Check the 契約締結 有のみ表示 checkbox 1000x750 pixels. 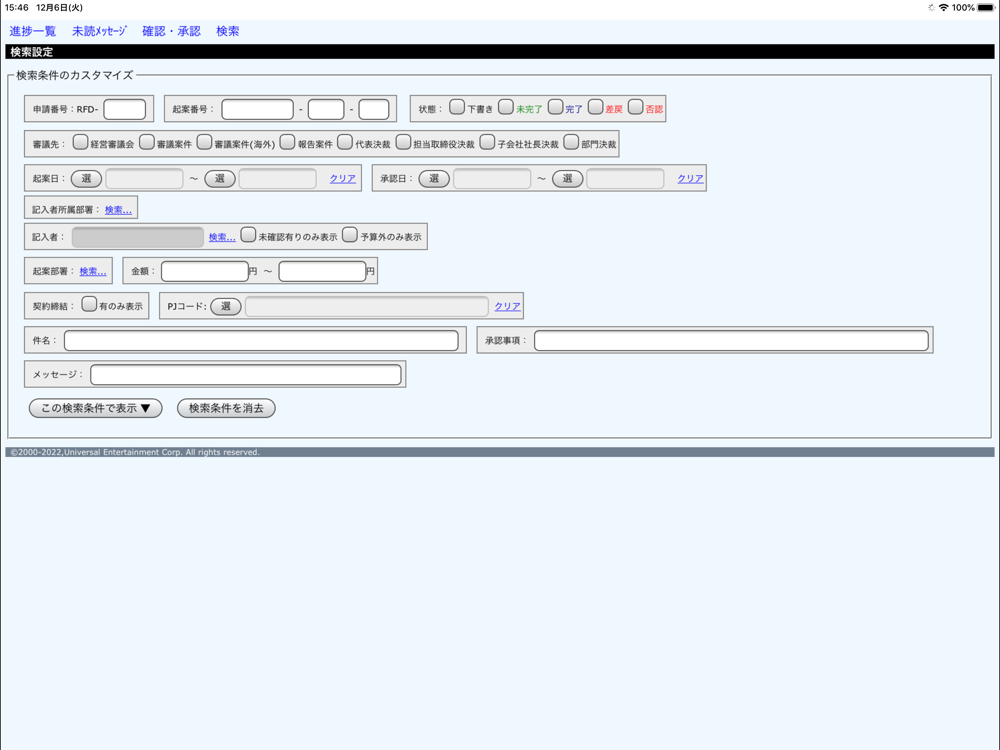[x=89, y=304]
